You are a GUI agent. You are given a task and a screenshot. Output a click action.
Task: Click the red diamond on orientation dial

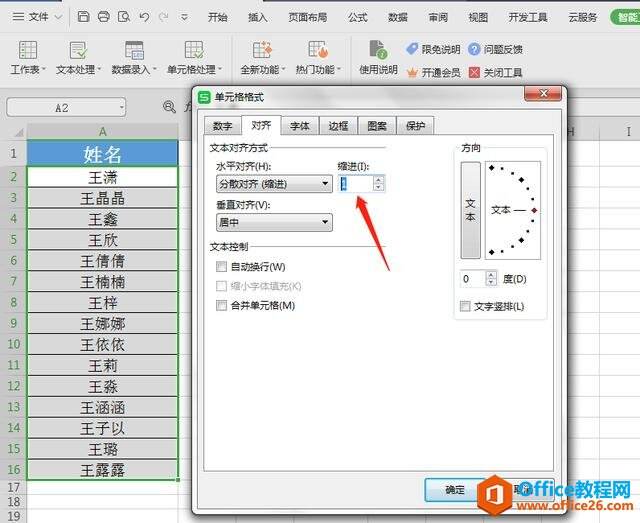tap(534, 210)
